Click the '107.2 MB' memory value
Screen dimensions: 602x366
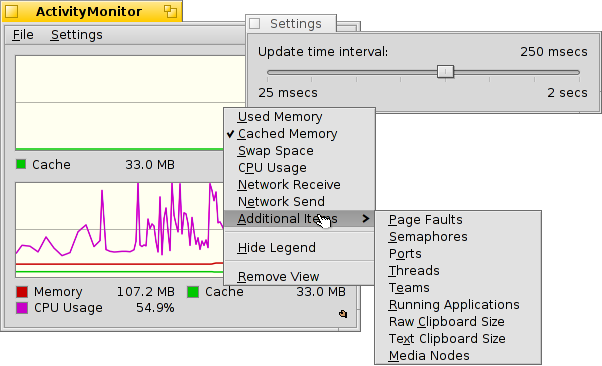pyautogui.click(x=146, y=292)
